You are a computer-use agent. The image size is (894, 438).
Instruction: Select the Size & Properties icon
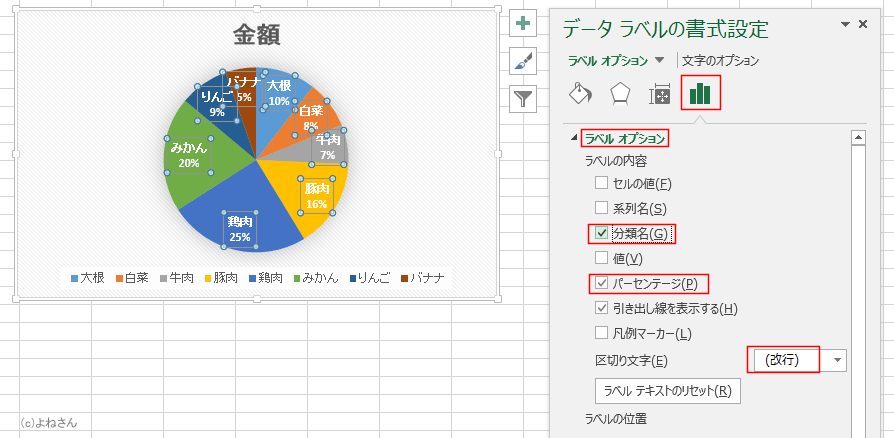[660, 94]
